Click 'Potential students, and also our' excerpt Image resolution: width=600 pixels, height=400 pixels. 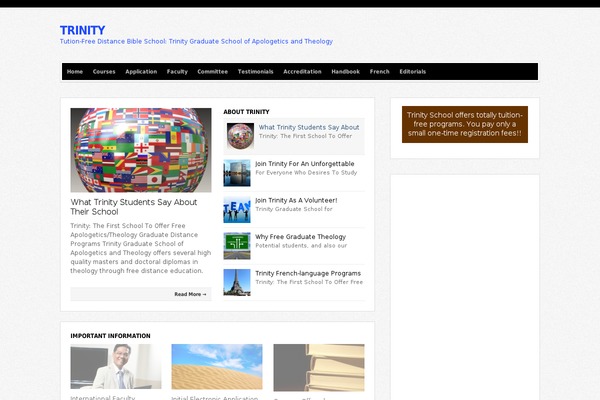301,245
